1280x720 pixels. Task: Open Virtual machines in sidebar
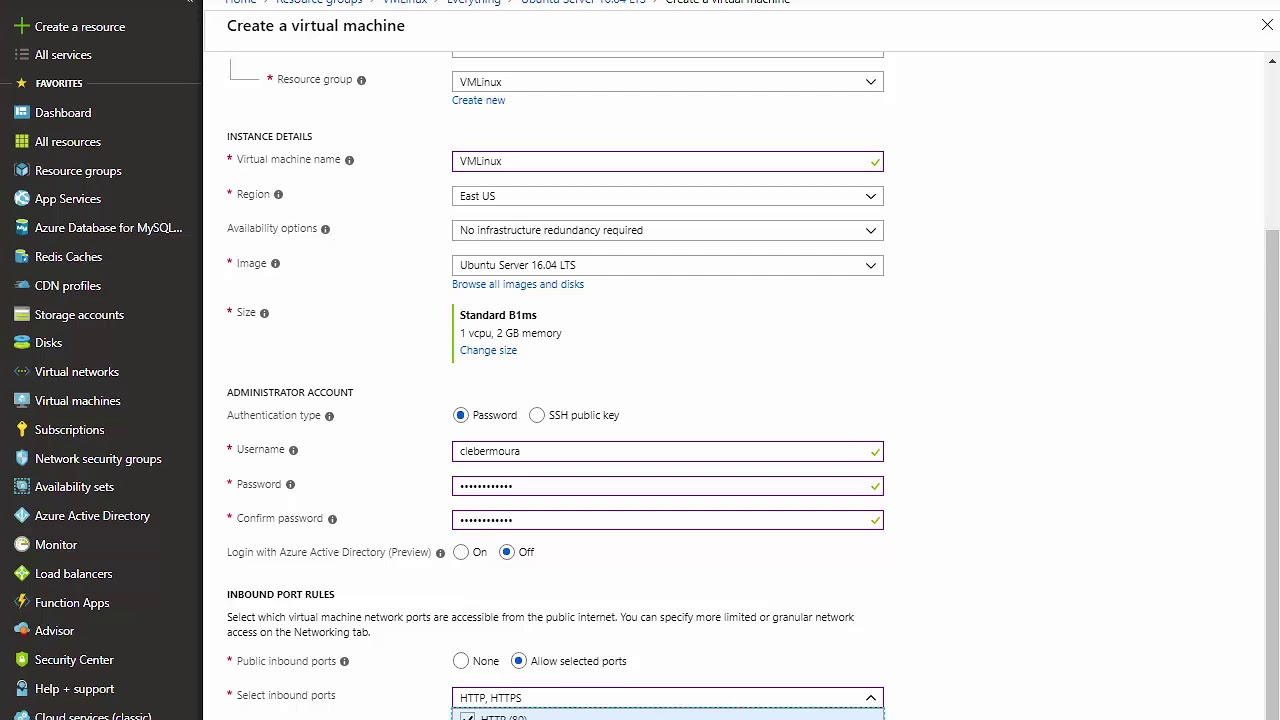pos(78,401)
